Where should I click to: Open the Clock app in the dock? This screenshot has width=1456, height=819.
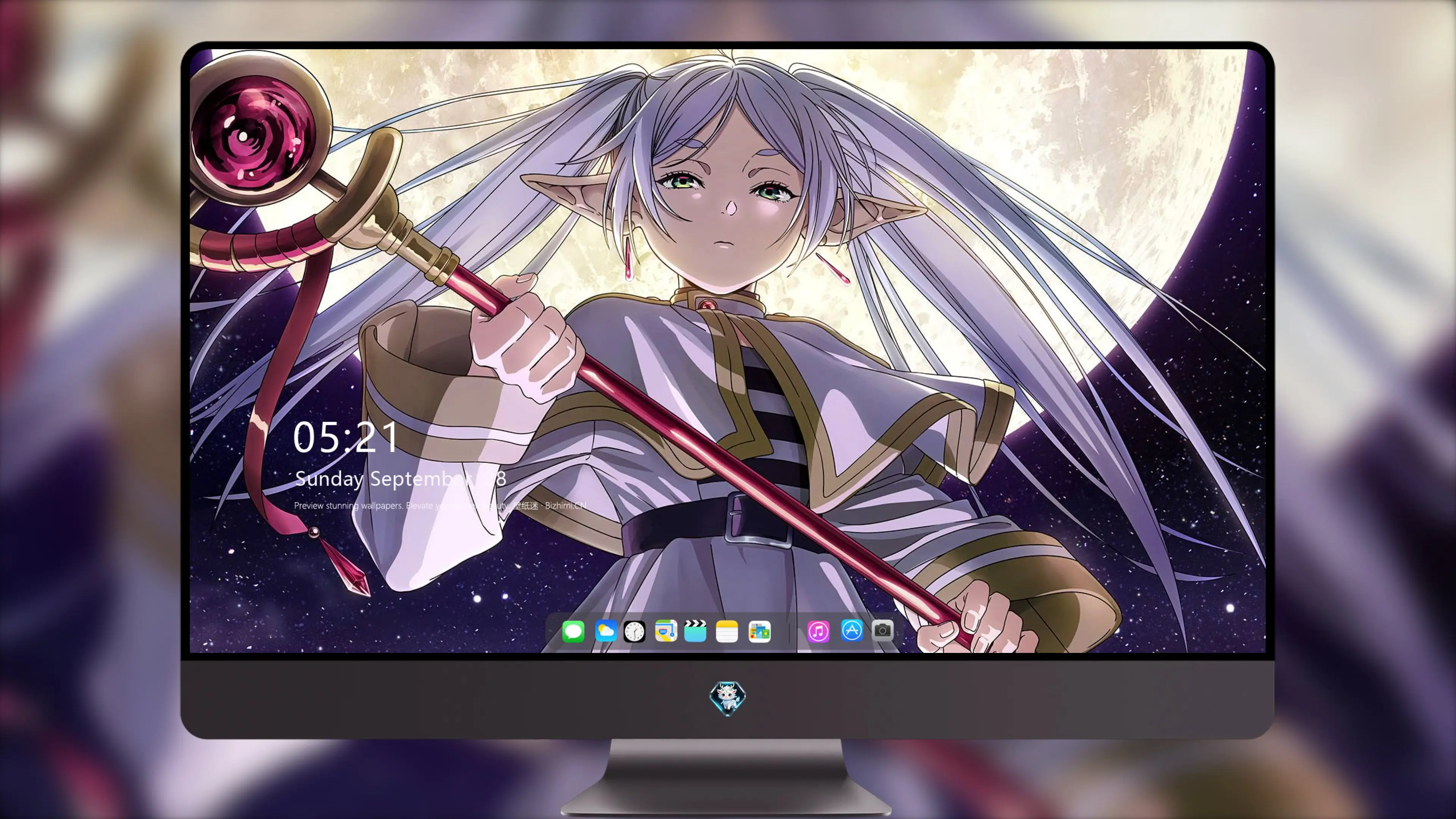634,631
